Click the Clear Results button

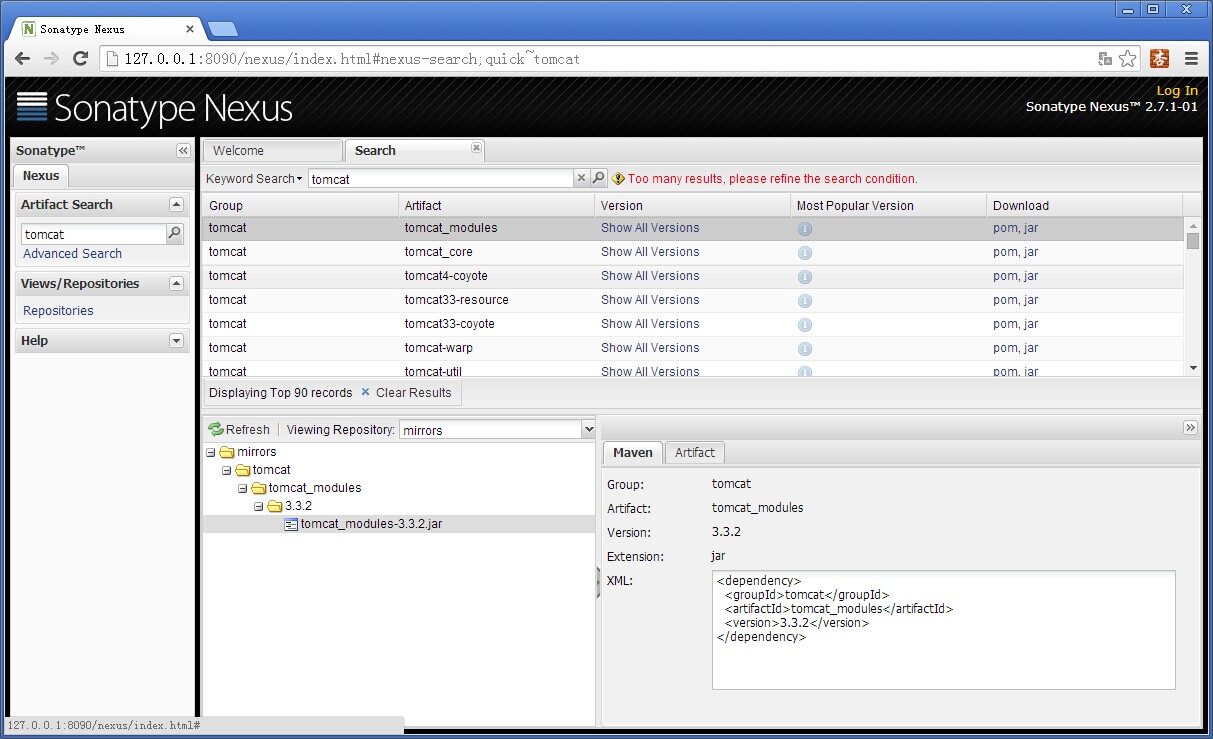pyautogui.click(x=406, y=393)
